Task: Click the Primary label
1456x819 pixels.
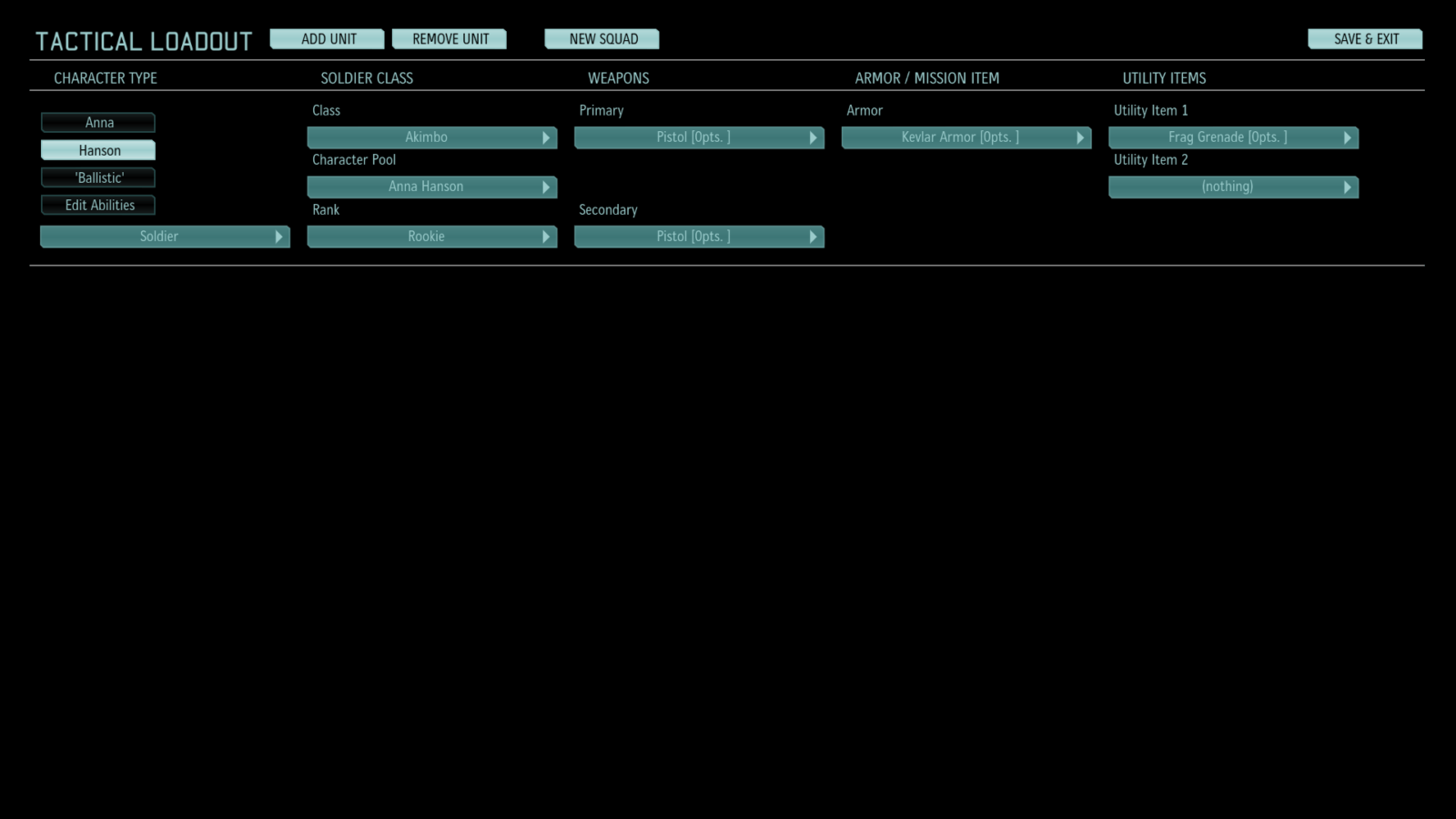Action: click(602, 111)
